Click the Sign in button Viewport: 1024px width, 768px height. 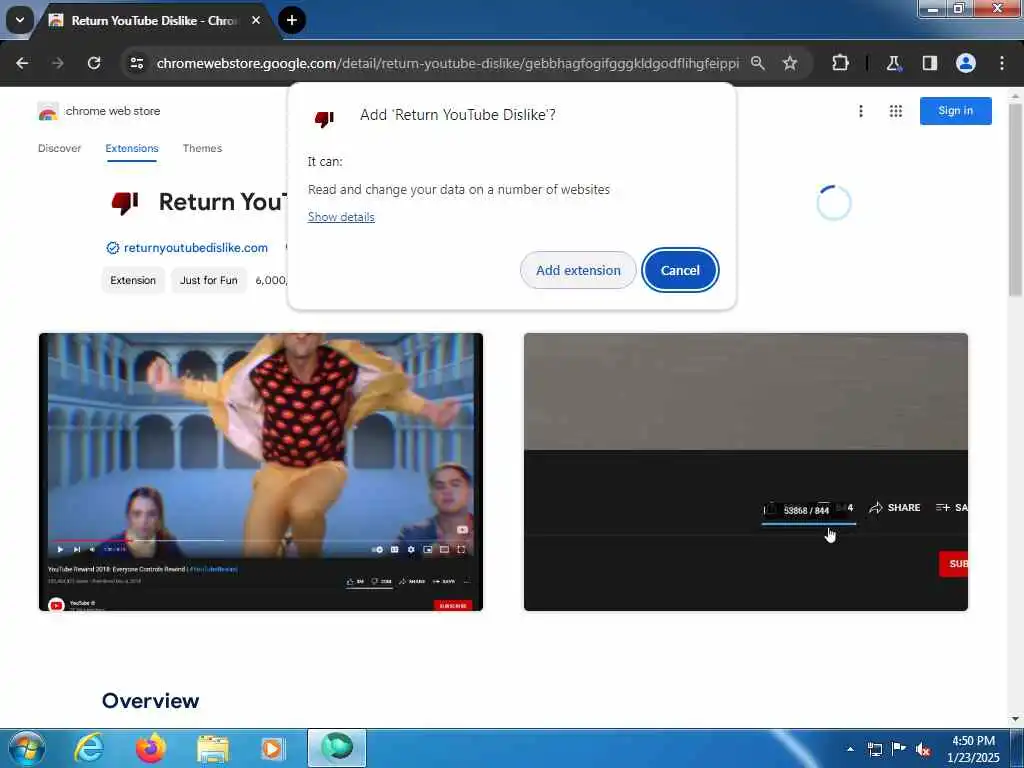click(x=955, y=110)
